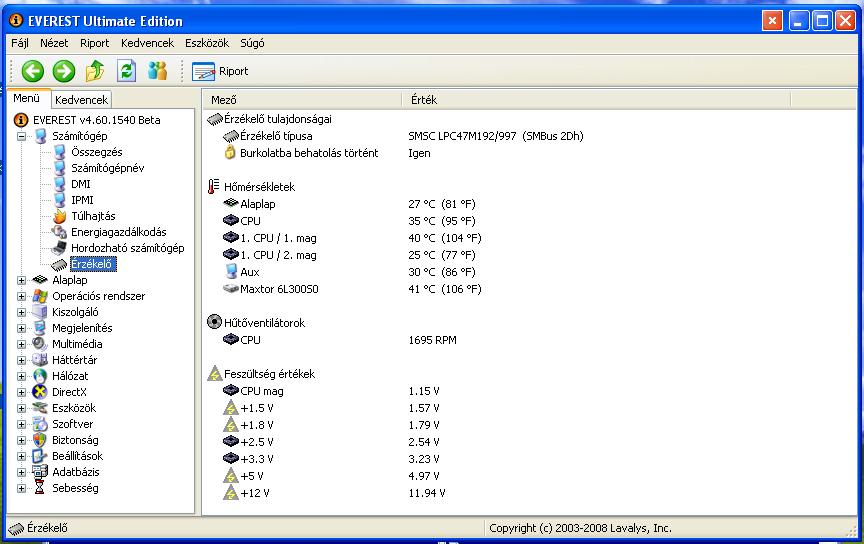Select IPMI in the tree
The image size is (864, 544).
[x=82, y=200]
